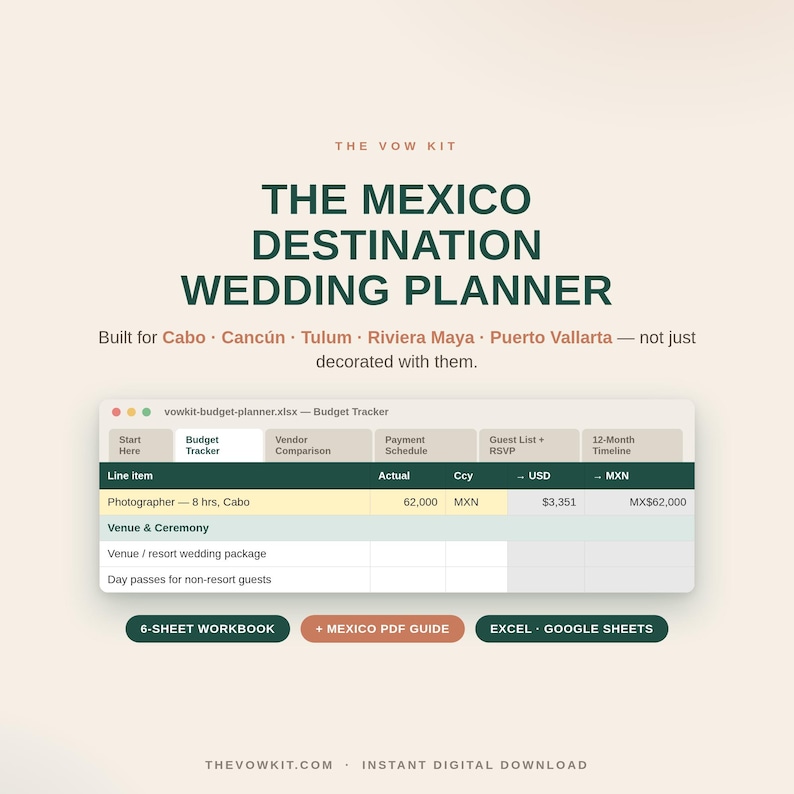The width and height of the screenshot is (794, 794).
Task: Open the Payment Schedule tab
Action: (425, 445)
